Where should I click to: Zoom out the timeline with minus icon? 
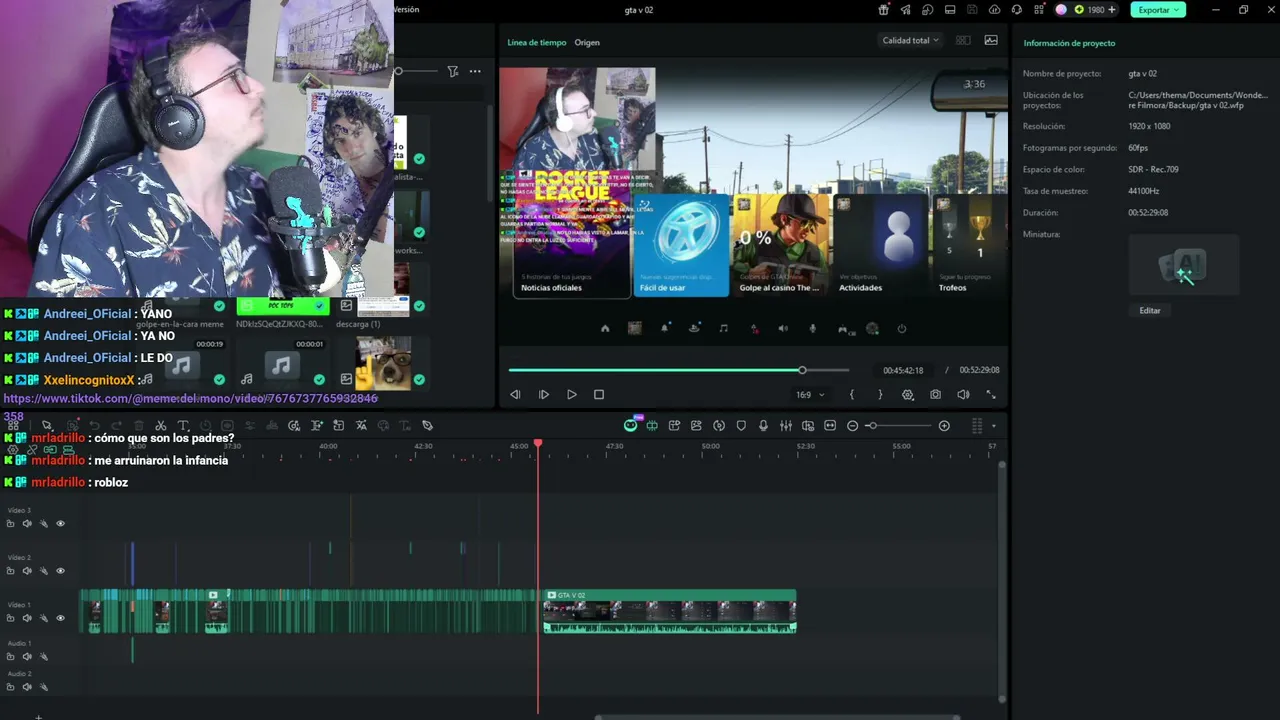coord(852,426)
